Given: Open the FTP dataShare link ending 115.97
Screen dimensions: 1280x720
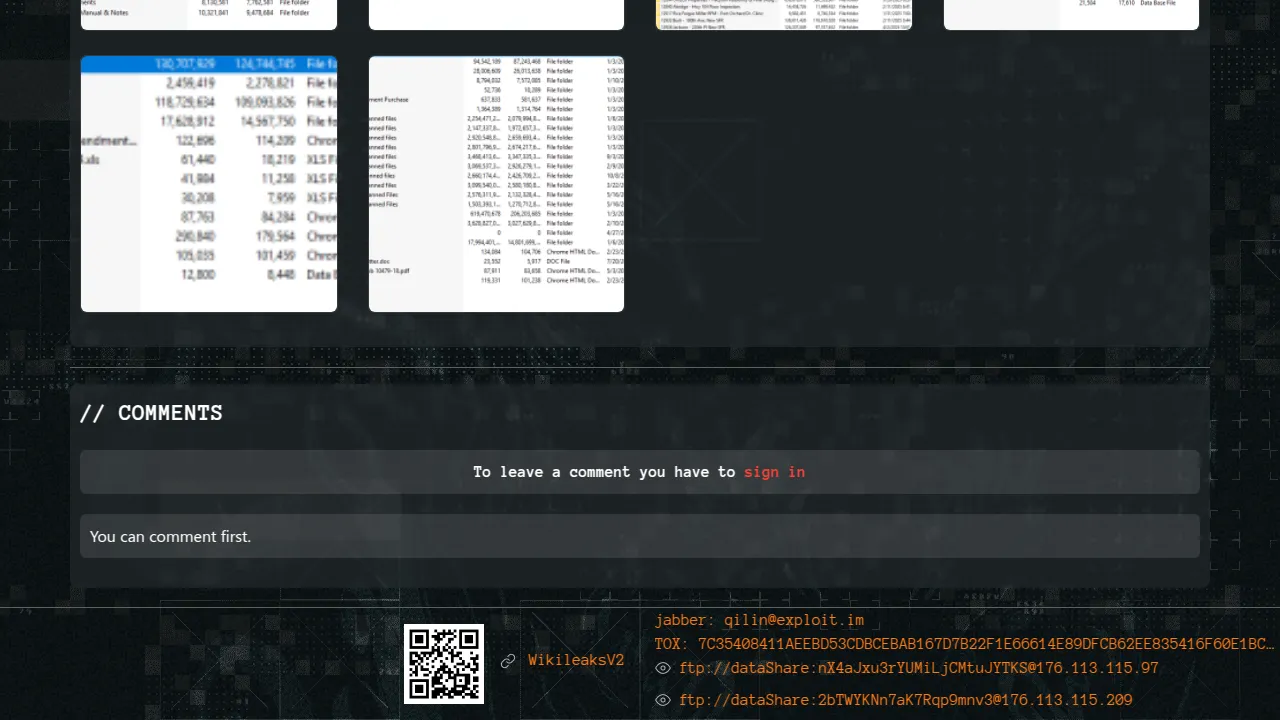Looking at the screenshot, I should click(x=918, y=669).
